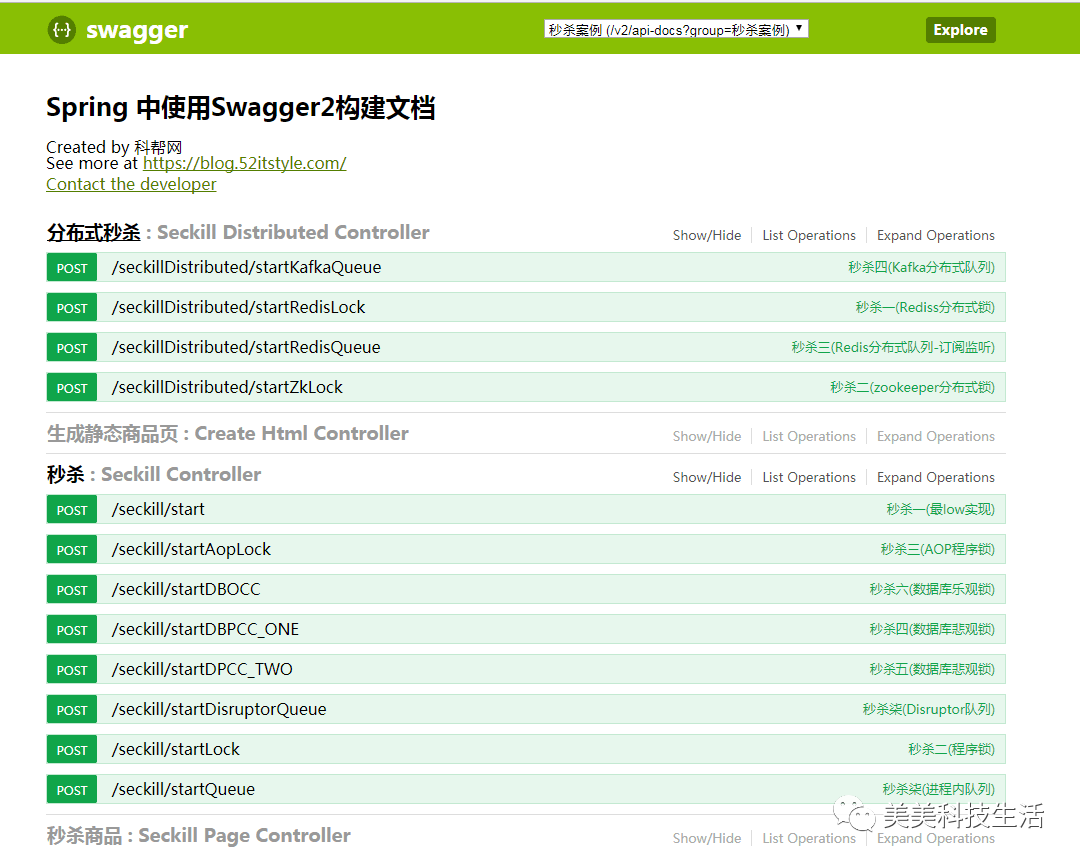The image size is (1080, 864).
Task: Click List Operations for Create Html Controller
Action: [809, 436]
